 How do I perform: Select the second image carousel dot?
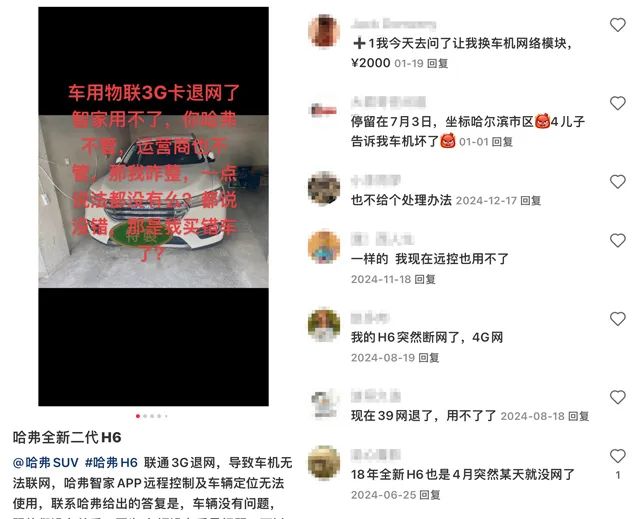tap(145, 416)
